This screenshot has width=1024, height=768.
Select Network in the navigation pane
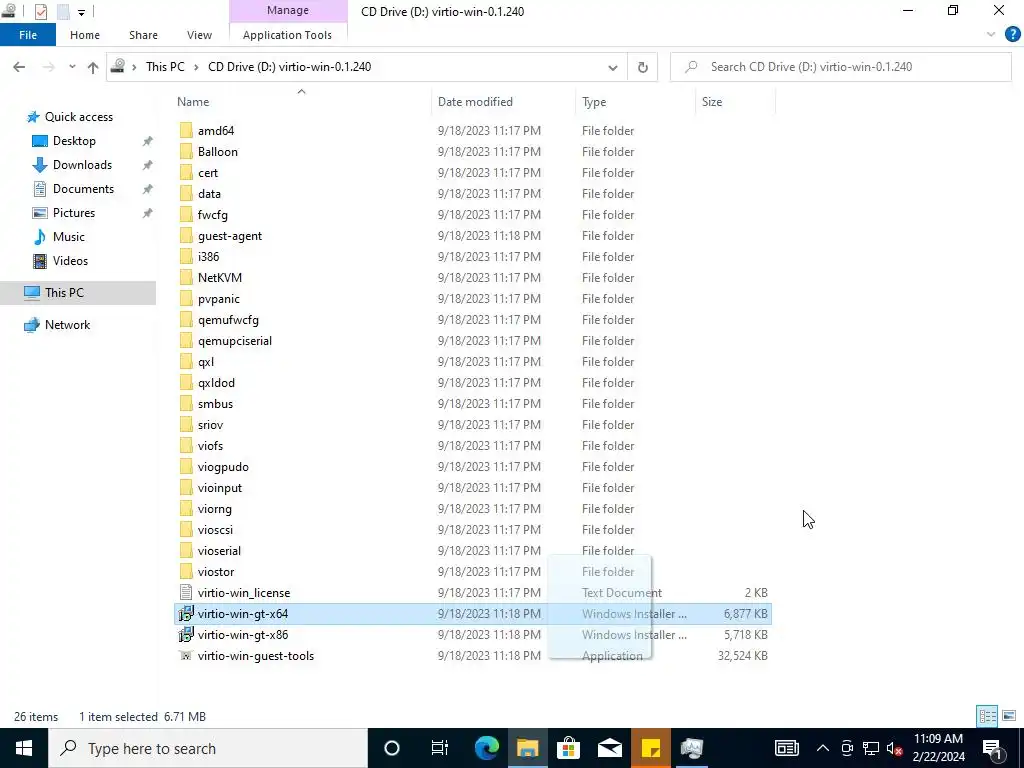coord(67,325)
